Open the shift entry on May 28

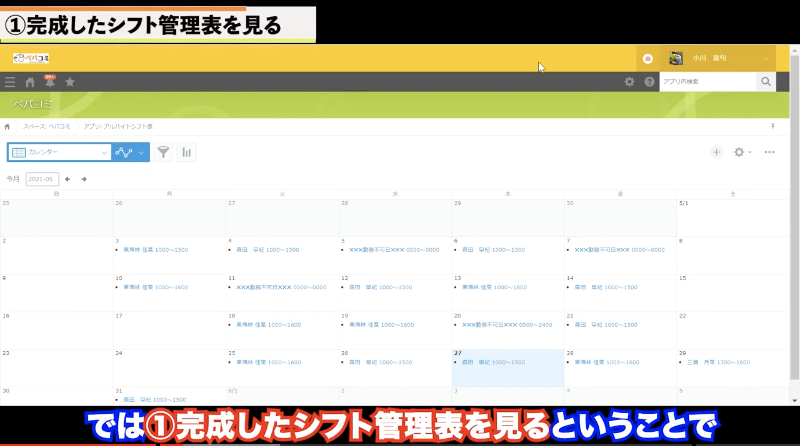tap(607, 362)
